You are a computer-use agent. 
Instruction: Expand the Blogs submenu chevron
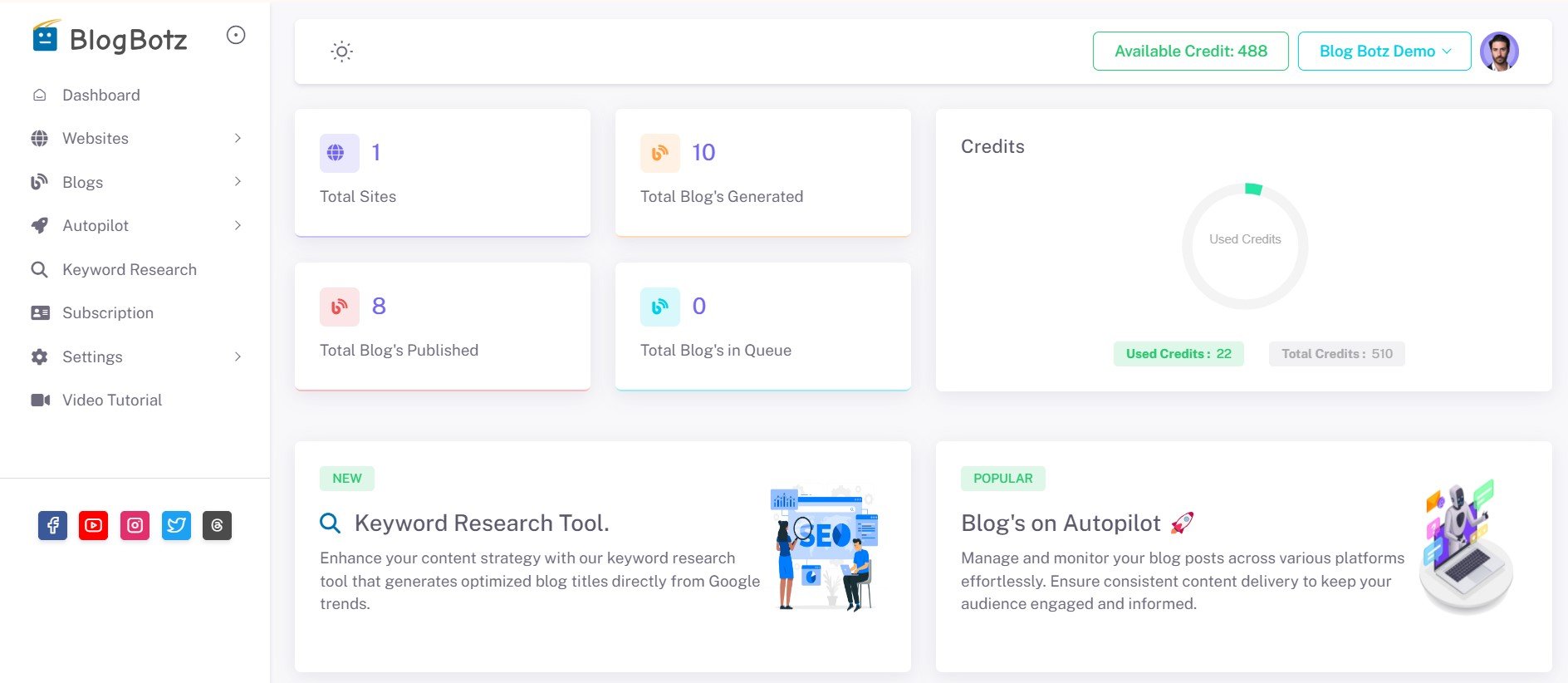pos(238,182)
